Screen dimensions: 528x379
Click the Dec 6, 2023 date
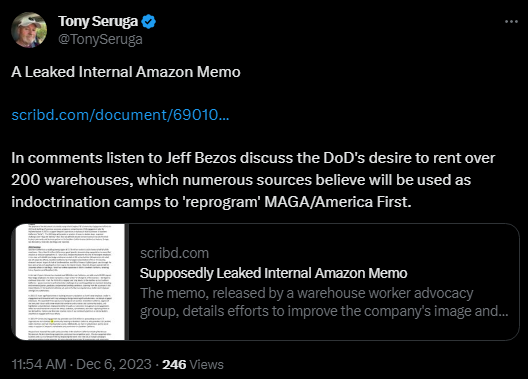coord(114,365)
